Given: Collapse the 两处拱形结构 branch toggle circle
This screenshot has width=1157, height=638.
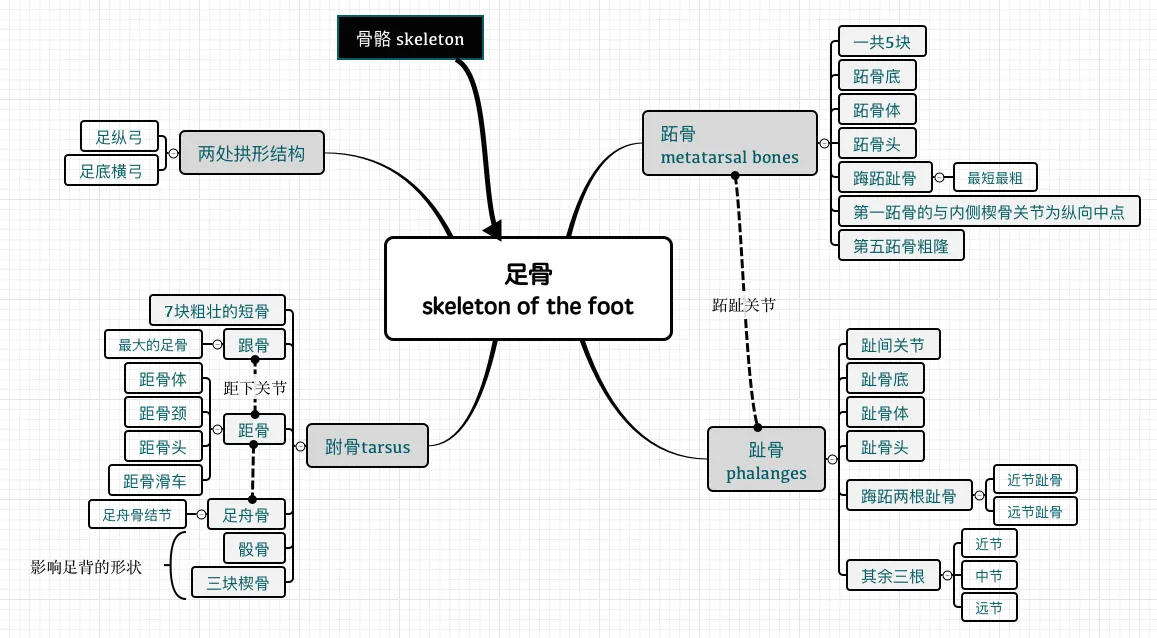Looking at the screenshot, I should [173, 153].
